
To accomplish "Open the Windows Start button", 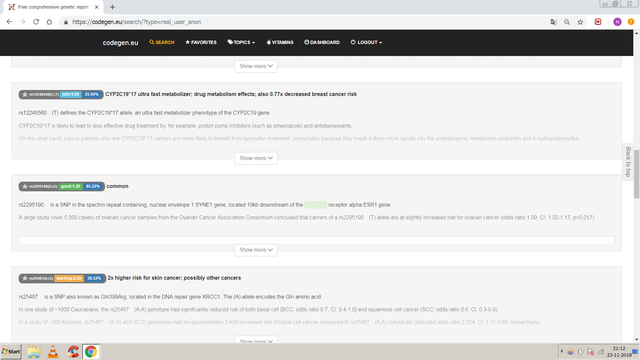I will tap(11, 351).
